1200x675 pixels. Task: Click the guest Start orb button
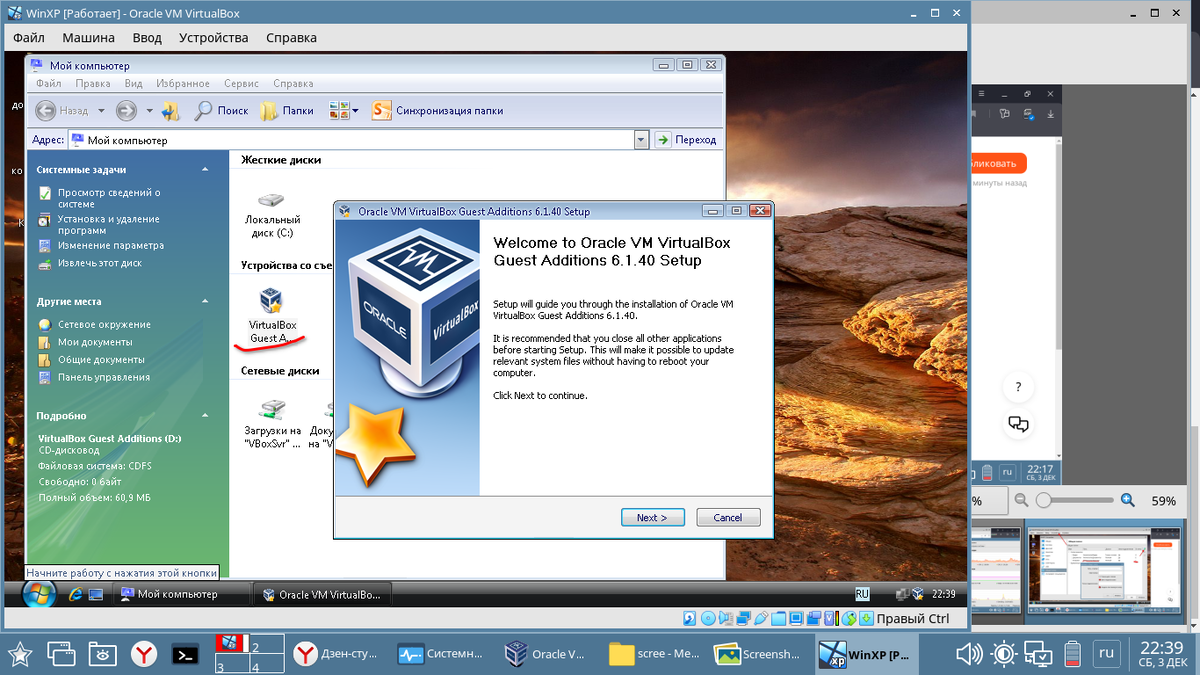point(41,593)
